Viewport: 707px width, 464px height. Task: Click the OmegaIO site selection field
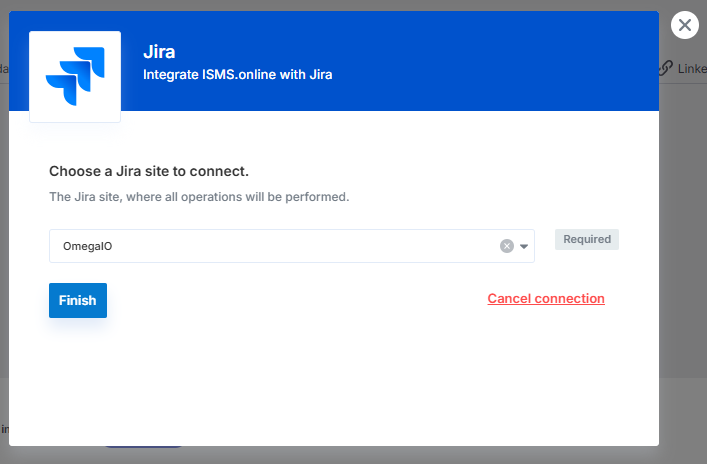[x=292, y=246]
